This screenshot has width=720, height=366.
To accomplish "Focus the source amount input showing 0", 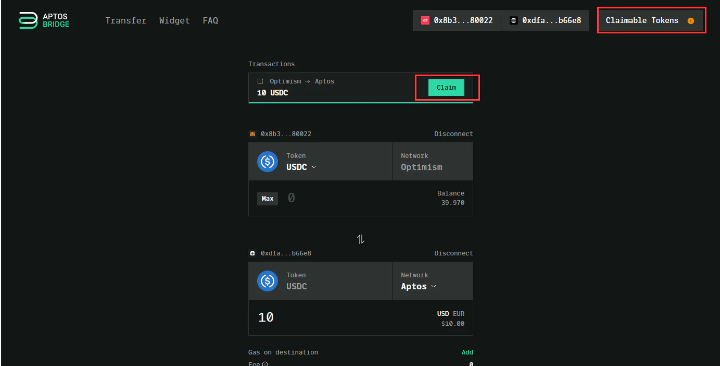I will pos(291,198).
